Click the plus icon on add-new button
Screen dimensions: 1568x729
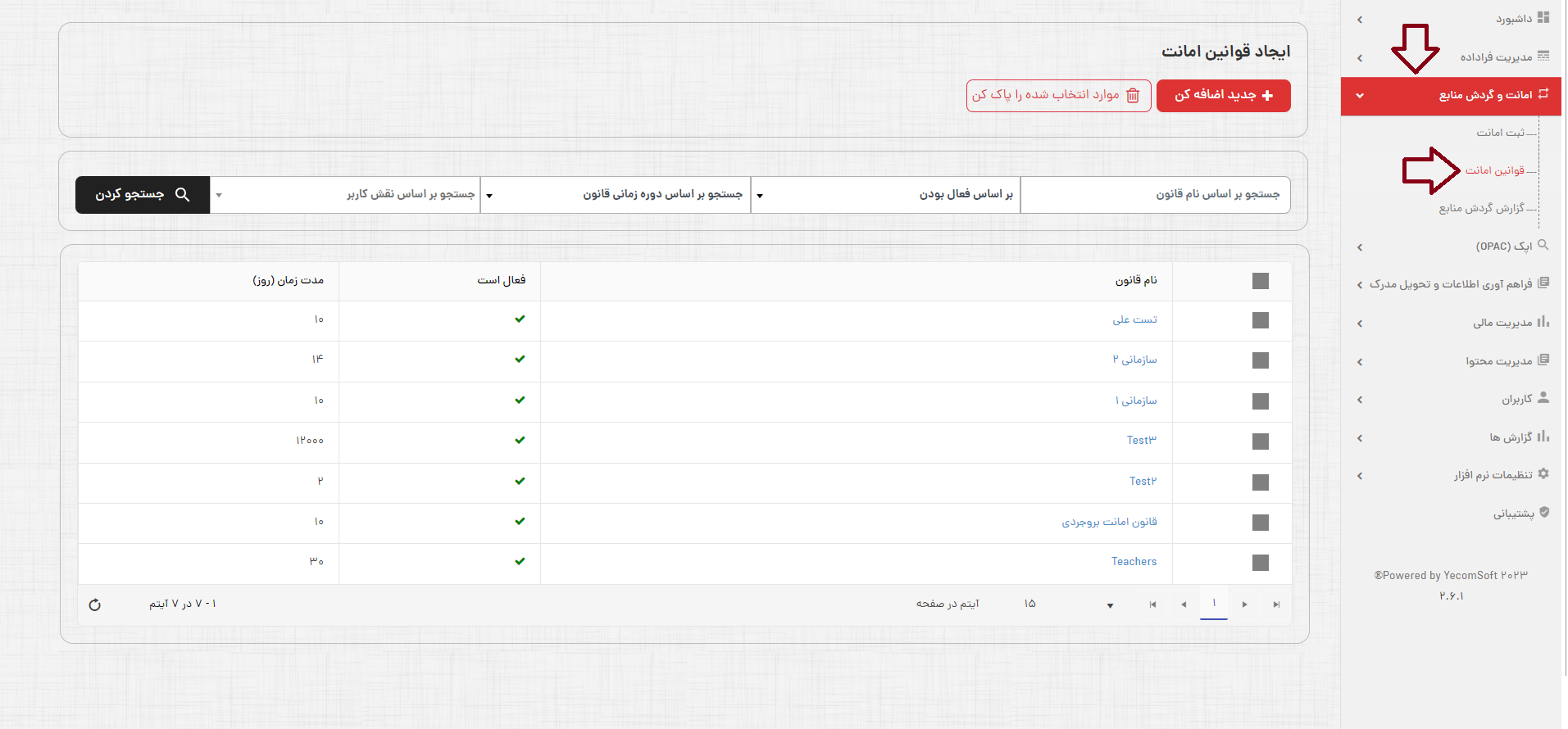click(x=1267, y=96)
